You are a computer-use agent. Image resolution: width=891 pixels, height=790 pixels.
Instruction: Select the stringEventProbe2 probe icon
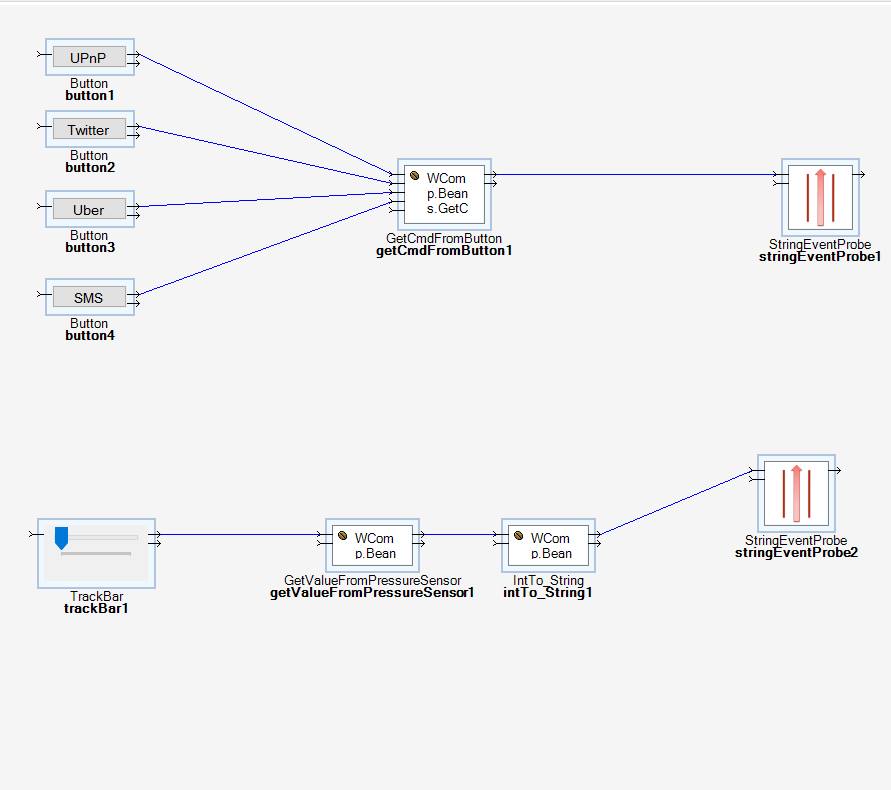tap(796, 493)
